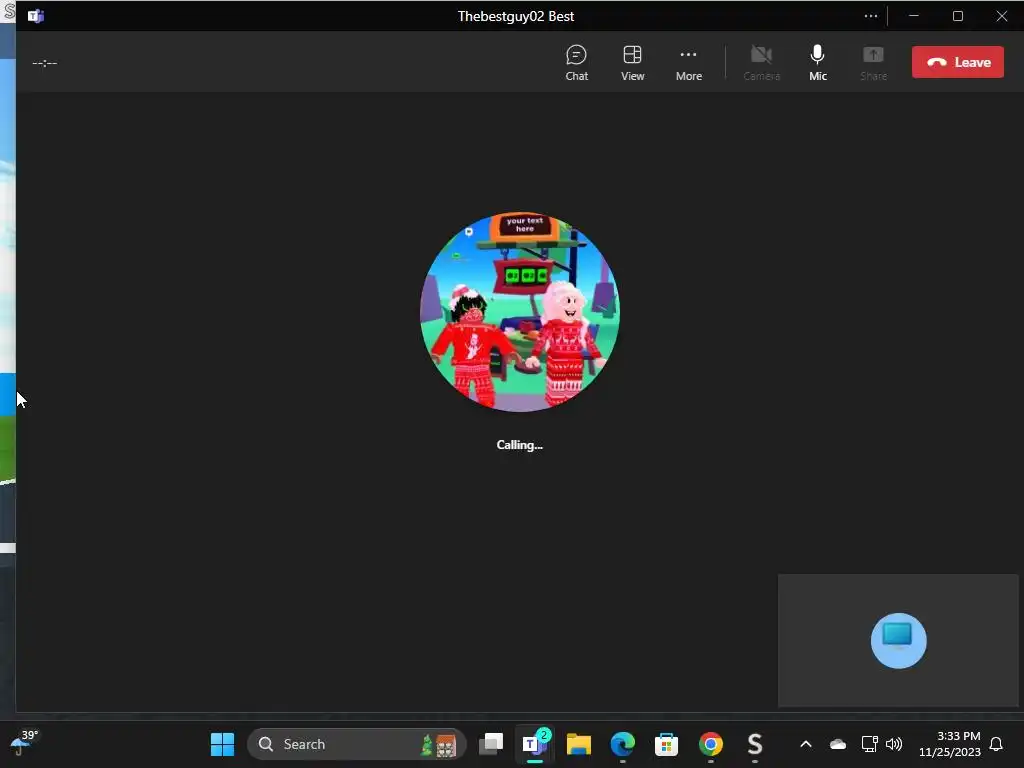Click the self-view preview tile avatar
This screenshot has height=768, width=1024.
coord(898,640)
